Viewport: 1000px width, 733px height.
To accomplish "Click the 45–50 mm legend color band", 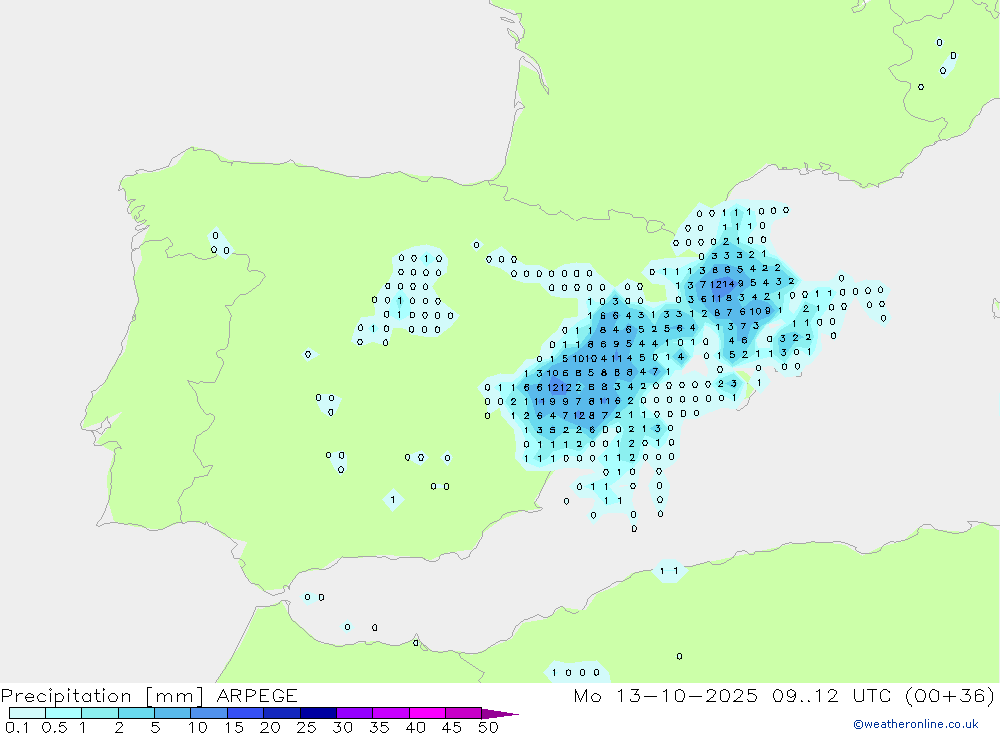I will (x=463, y=713).
